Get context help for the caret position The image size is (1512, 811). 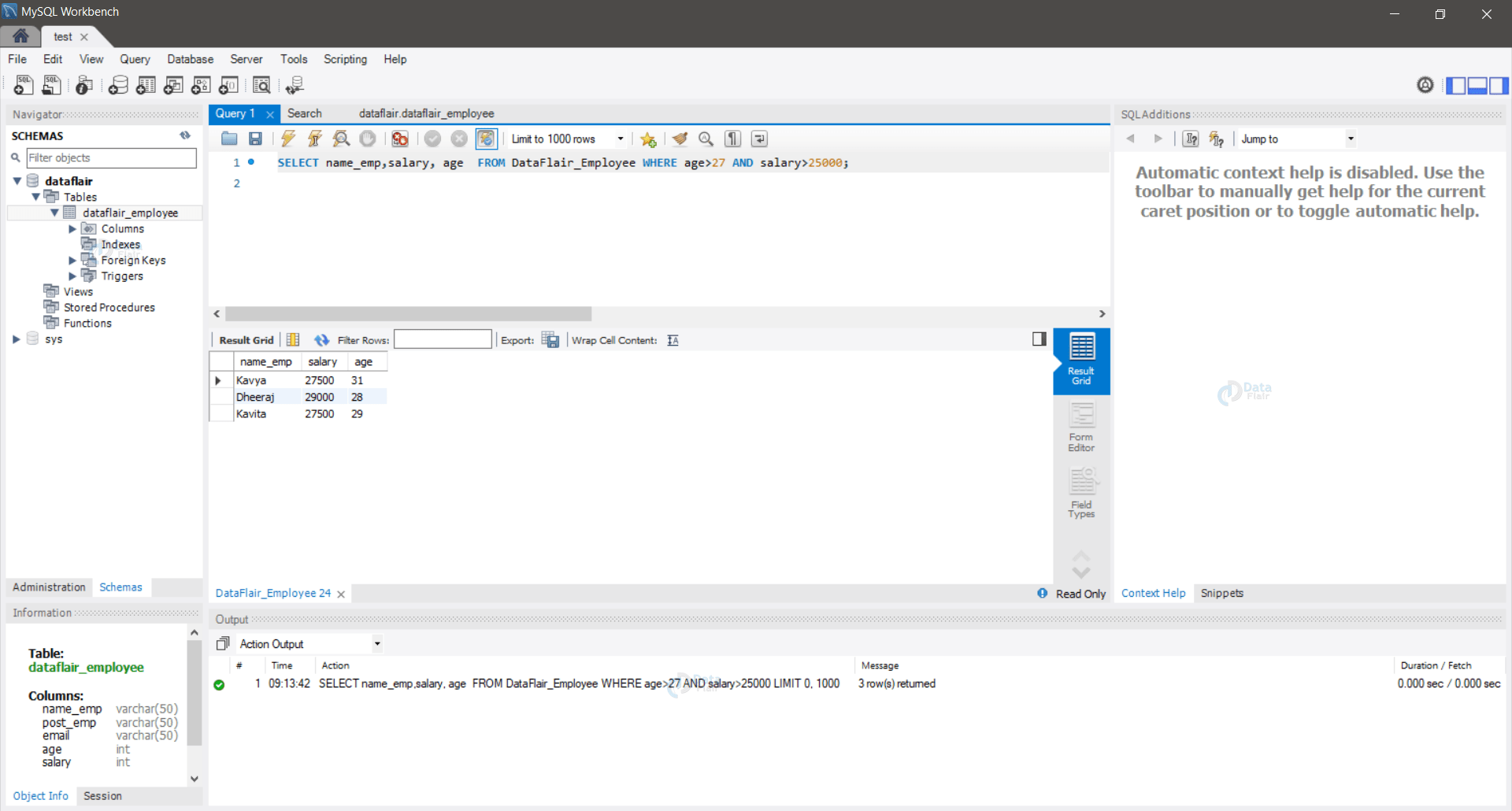point(1191,139)
